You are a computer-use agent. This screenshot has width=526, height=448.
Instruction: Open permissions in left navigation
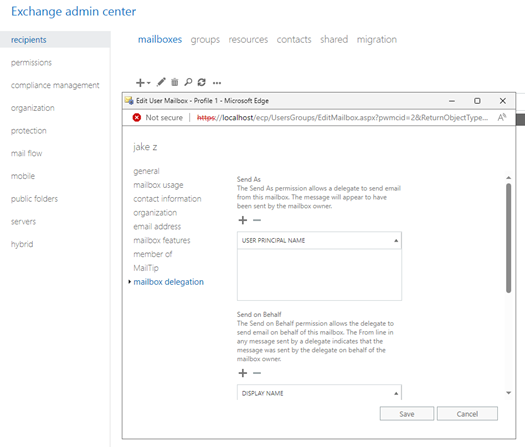click(x=31, y=62)
